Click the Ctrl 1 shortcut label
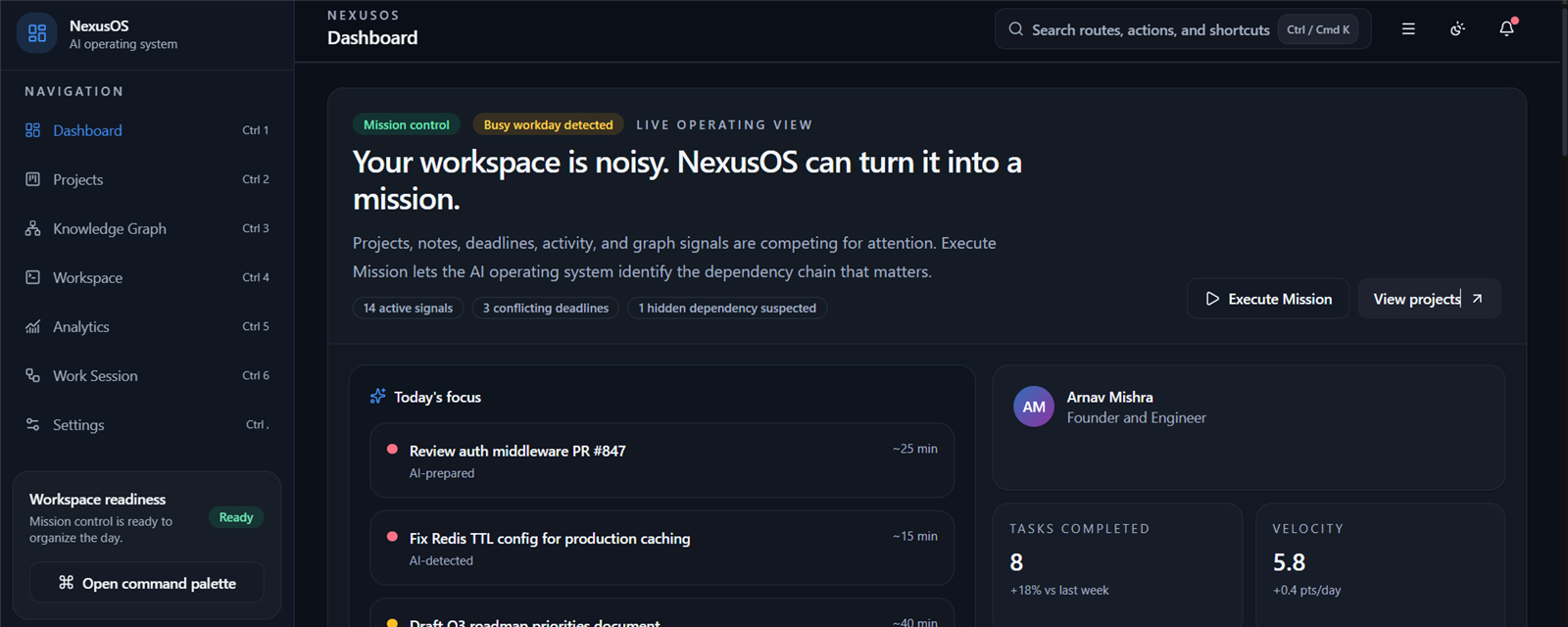This screenshot has width=1568, height=627. point(256,130)
